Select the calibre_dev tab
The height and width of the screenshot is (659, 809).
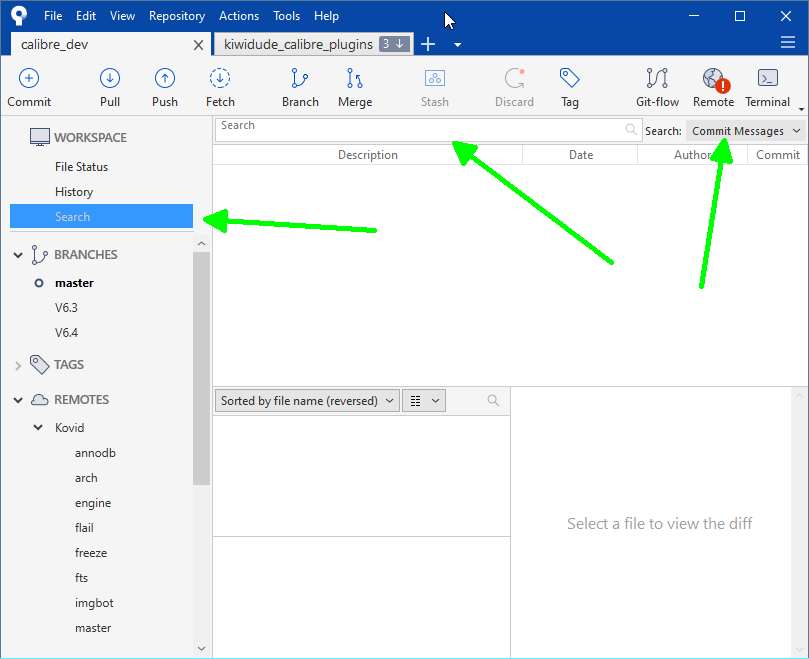click(110, 44)
